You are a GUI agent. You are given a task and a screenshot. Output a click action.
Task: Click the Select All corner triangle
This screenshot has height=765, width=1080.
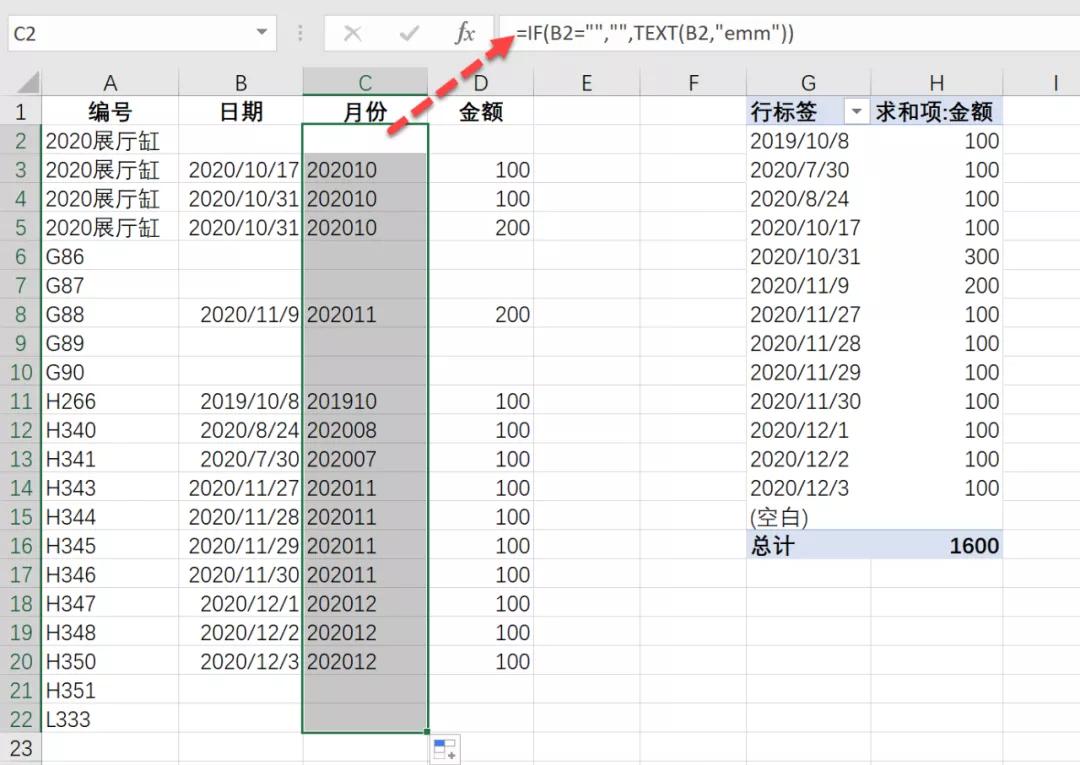(27, 83)
